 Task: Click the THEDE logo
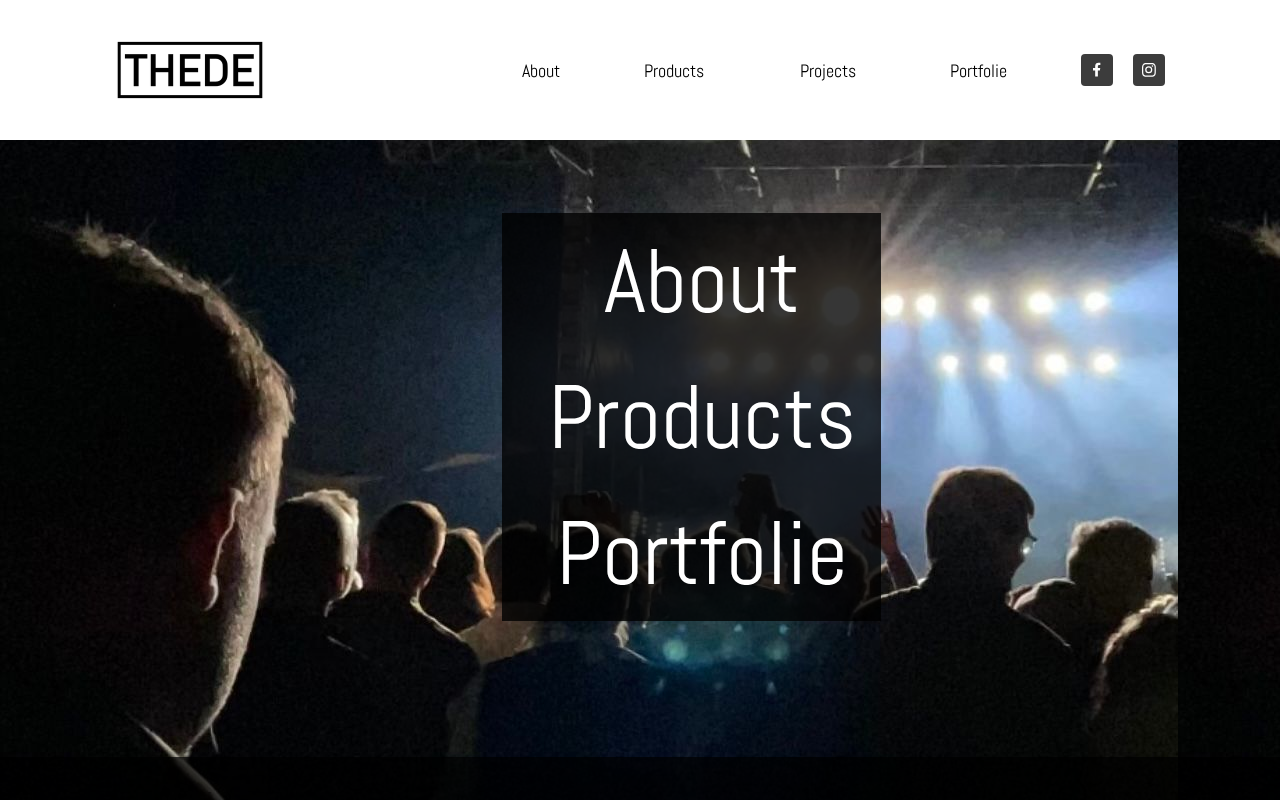click(x=190, y=70)
